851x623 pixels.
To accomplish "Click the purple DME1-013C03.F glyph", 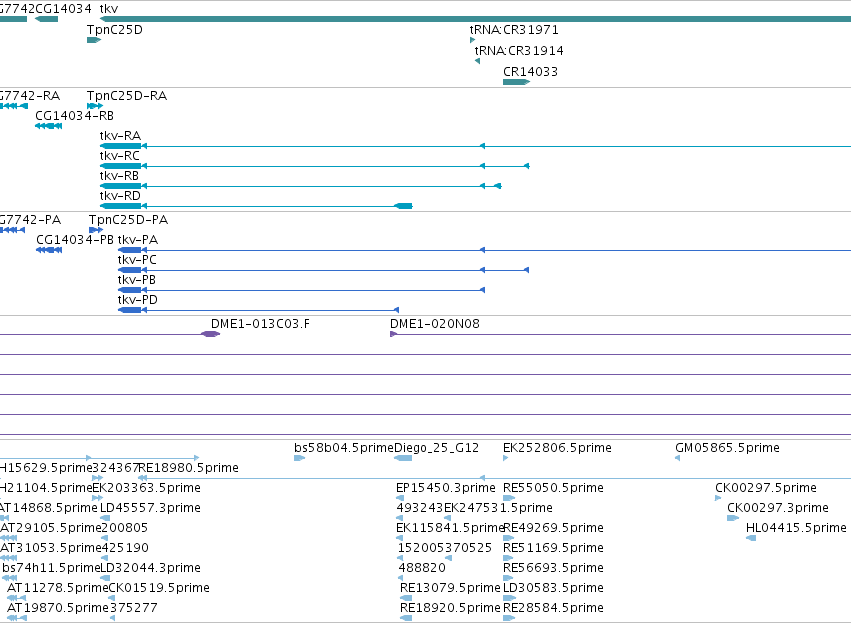I will click(x=211, y=334).
